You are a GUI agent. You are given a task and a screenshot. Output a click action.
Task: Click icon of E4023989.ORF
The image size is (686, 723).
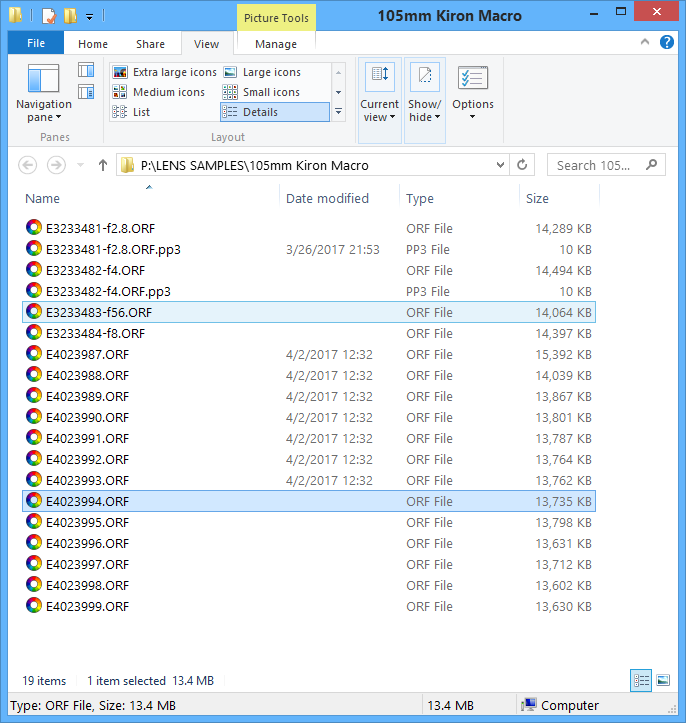[x=34, y=395]
